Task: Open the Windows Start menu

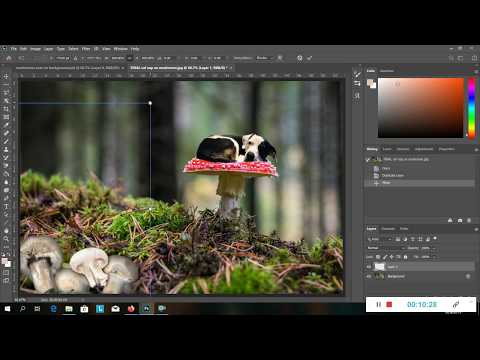Action: pos(7,309)
